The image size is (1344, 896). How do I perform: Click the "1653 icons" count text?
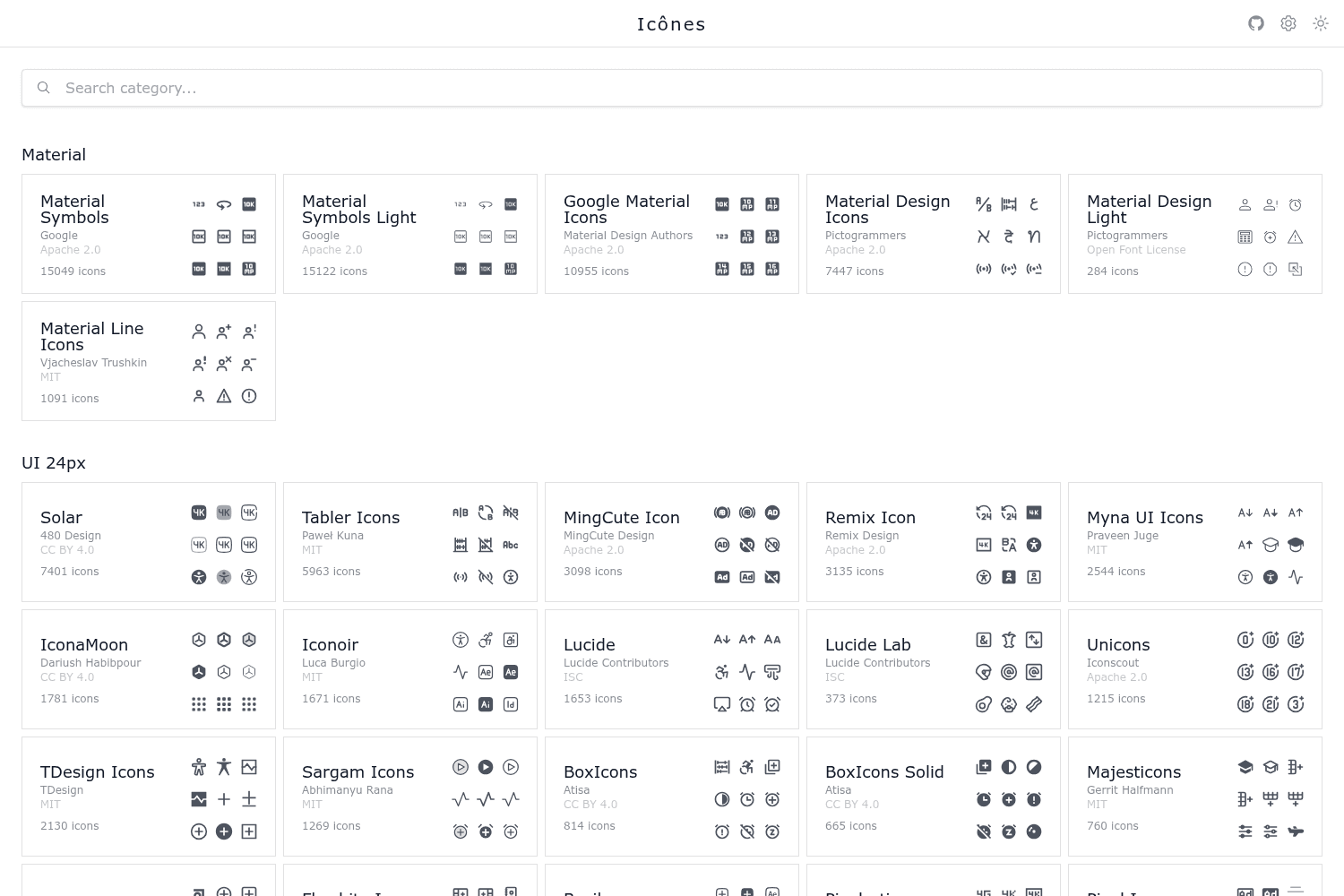[592, 699]
